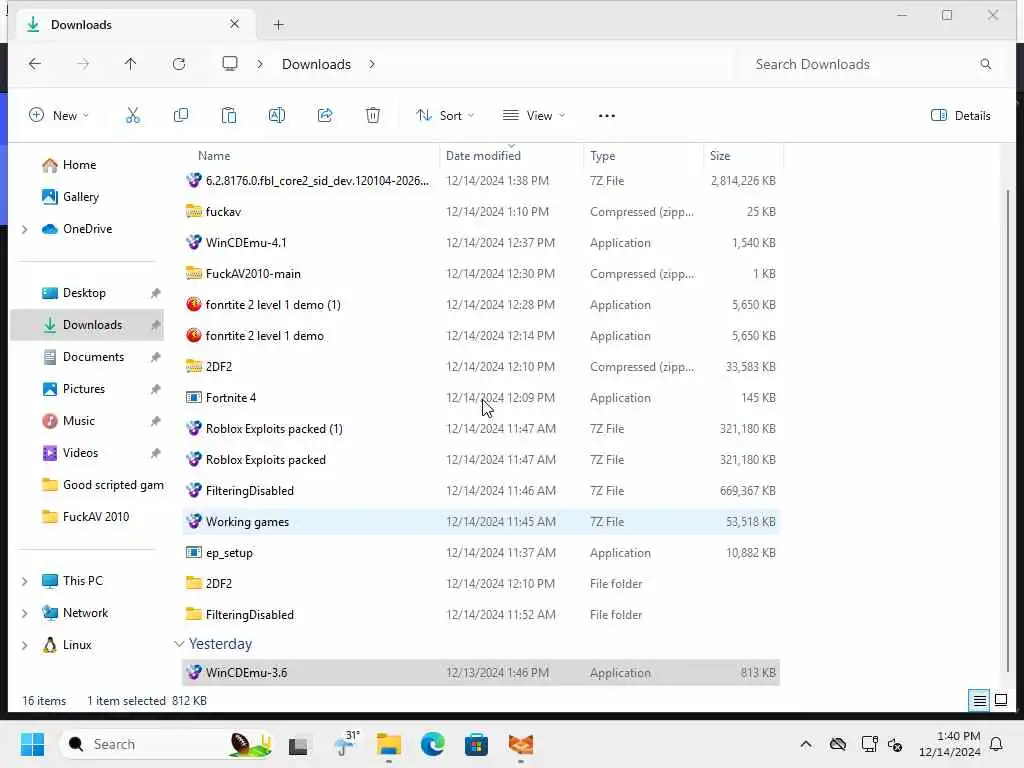Image resolution: width=1024 pixels, height=768 pixels.
Task: Select the Fortnite 4 application
Action: 481,398
